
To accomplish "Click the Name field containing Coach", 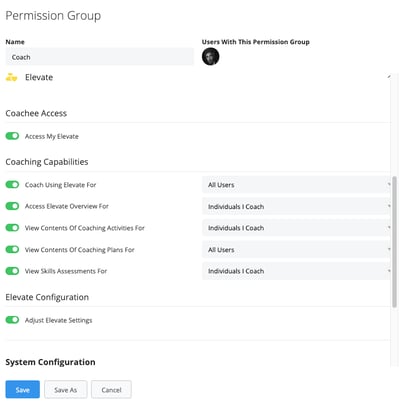I will tap(99, 57).
